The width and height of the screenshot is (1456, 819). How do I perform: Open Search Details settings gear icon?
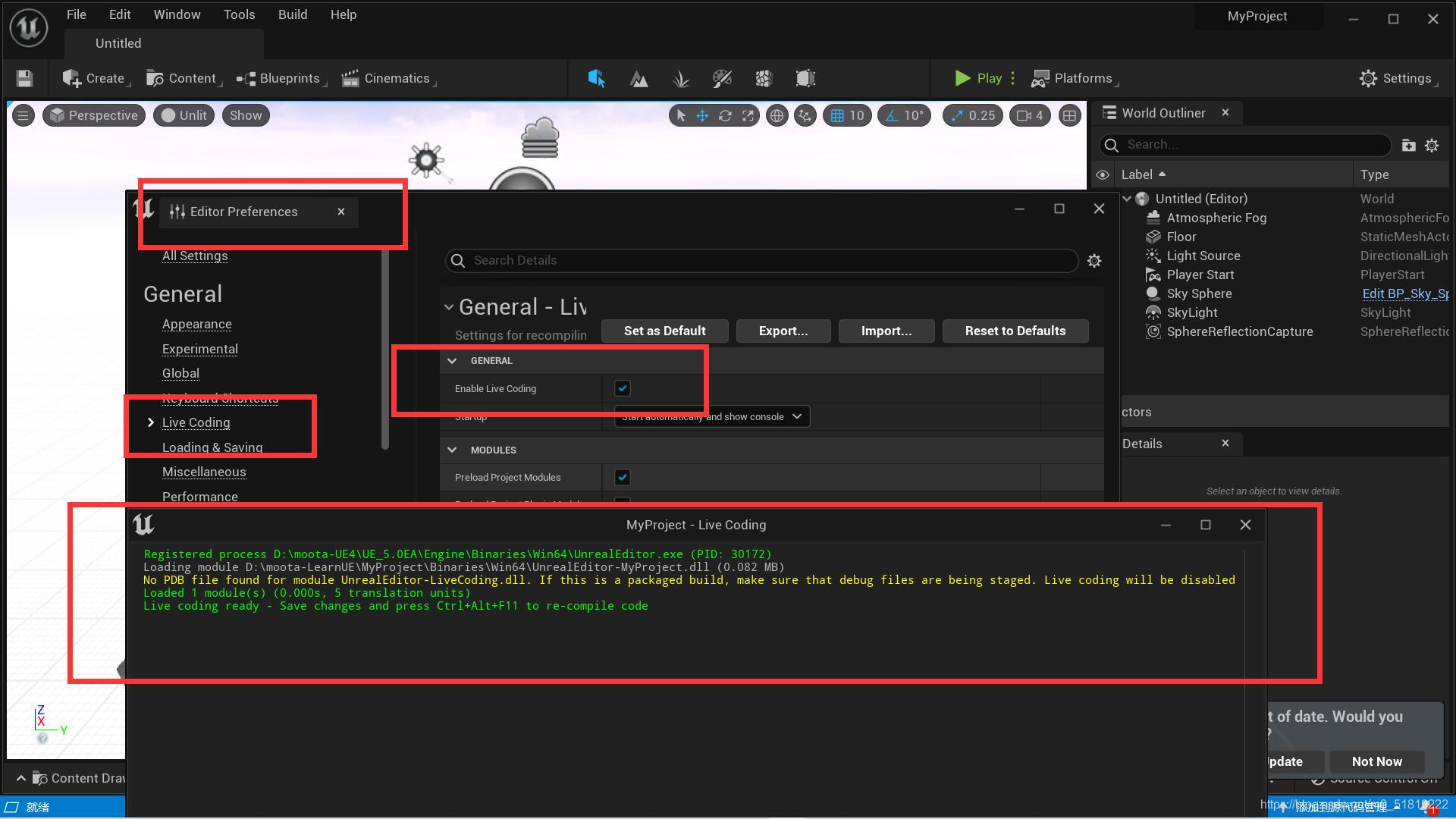[1094, 261]
